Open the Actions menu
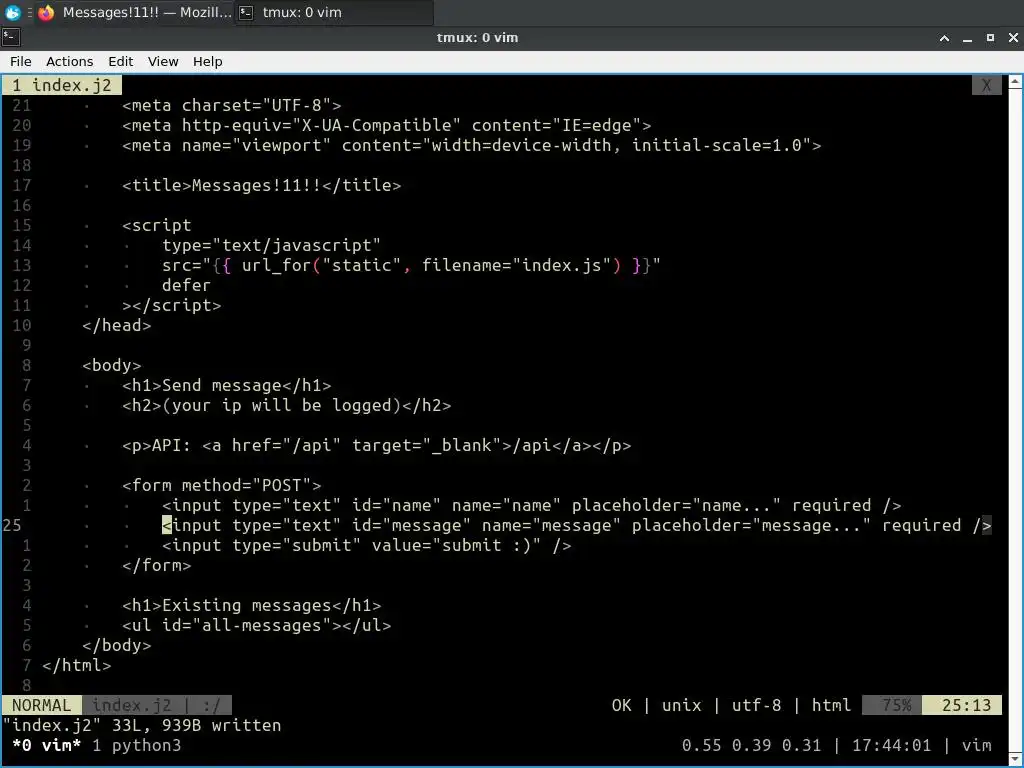This screenshot has width=1024, height=768. tap(69, 61)
